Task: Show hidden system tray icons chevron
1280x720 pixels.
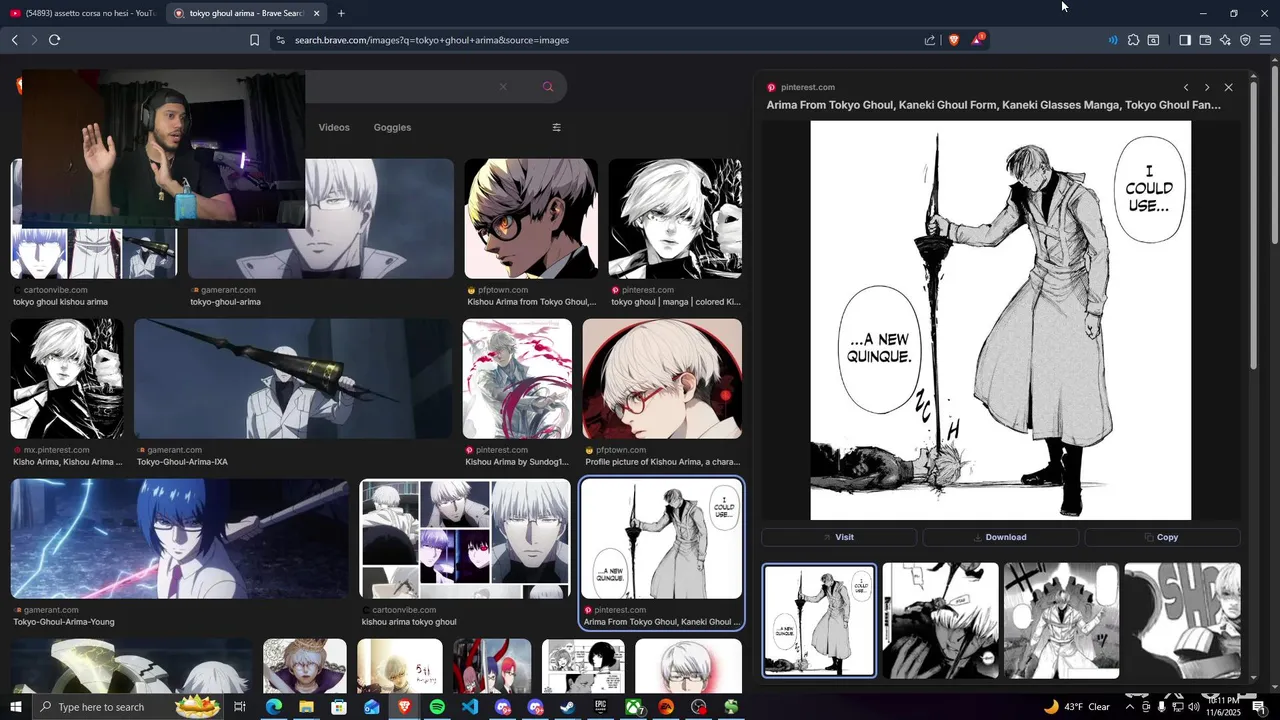Action: [1130, 707]
